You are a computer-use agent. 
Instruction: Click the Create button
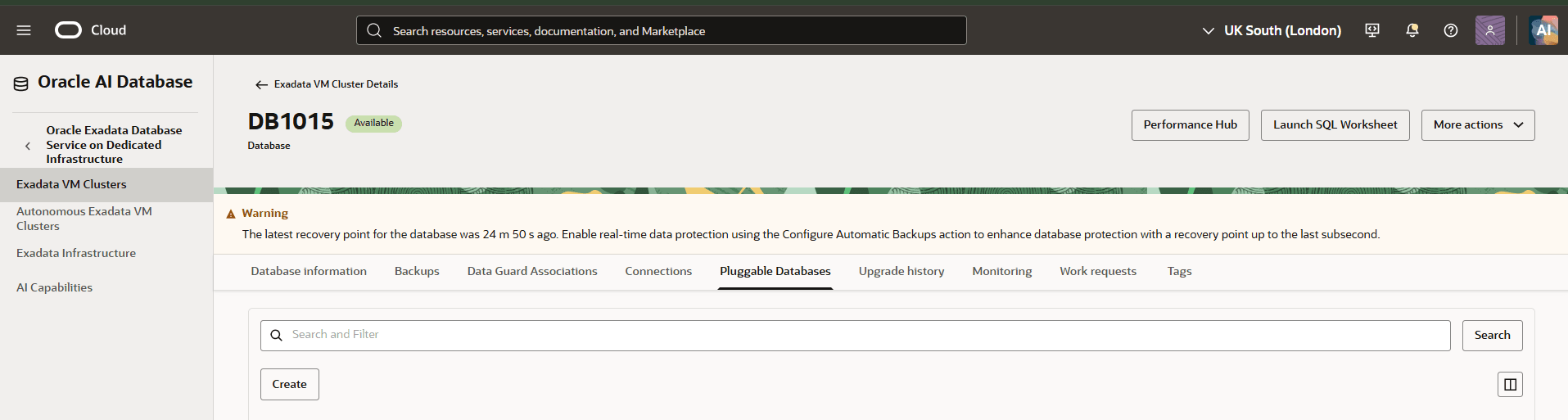290,384
